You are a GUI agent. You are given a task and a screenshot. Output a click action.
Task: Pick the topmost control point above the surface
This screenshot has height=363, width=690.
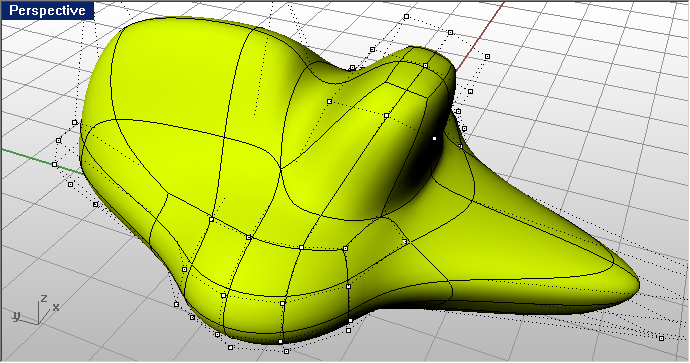point(407,17)
